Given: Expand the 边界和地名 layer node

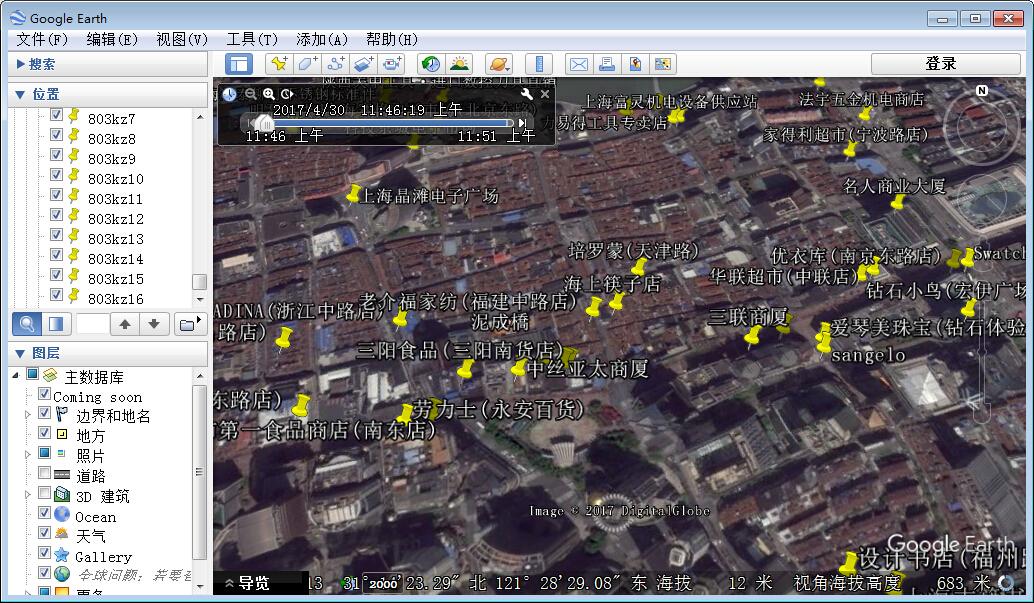Looking at the screenshot, I should [28, 415].
